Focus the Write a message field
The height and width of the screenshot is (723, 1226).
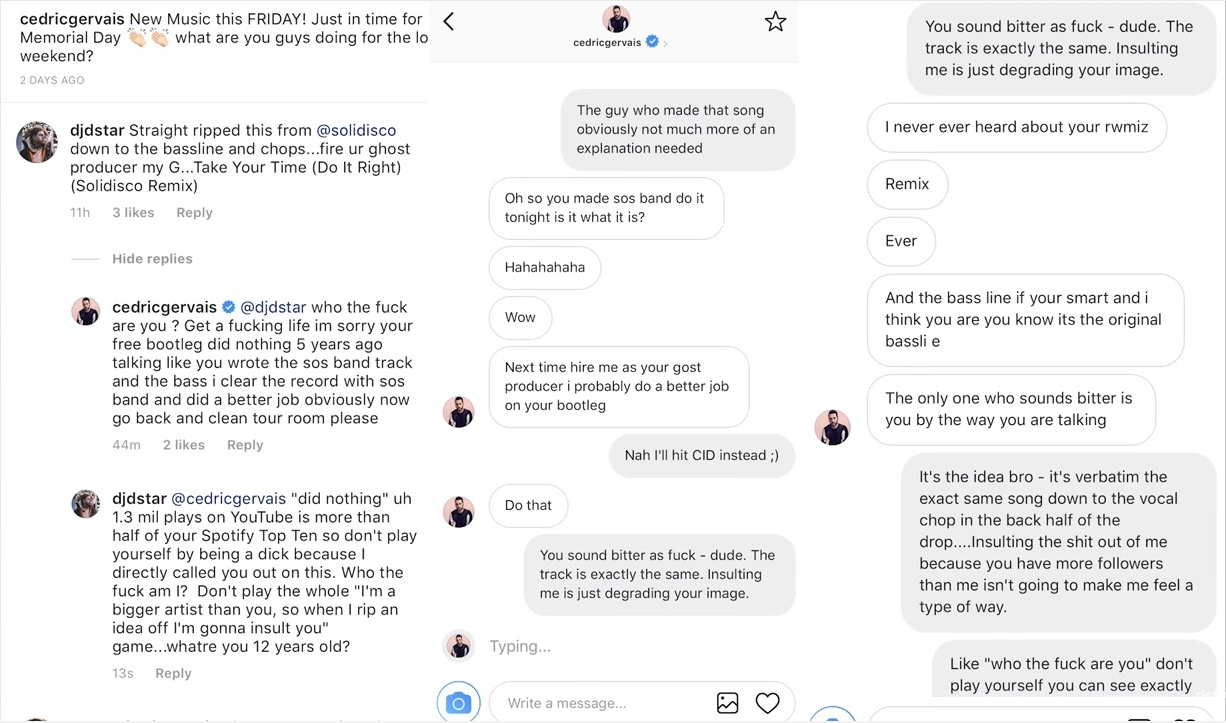click(x=600, y=703)
